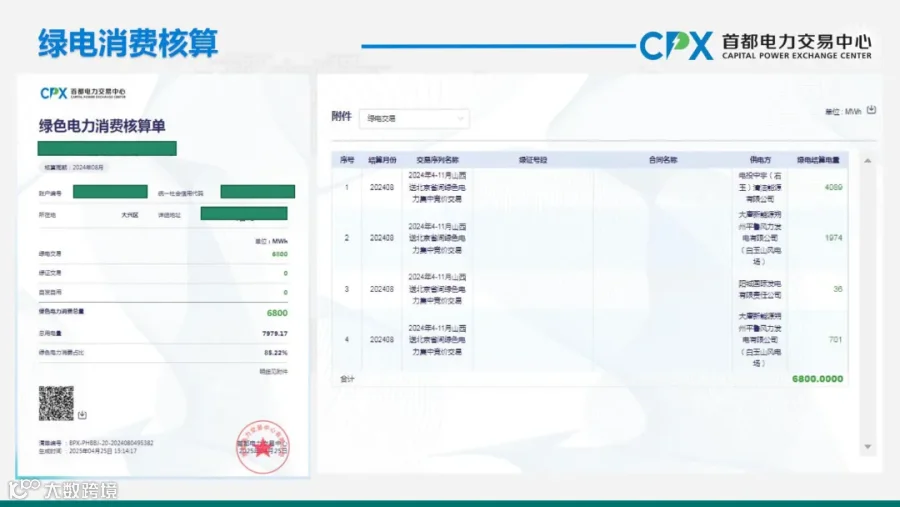Click the total value 6800.0000
Screen dimensions: 900x507
(817, 379)
